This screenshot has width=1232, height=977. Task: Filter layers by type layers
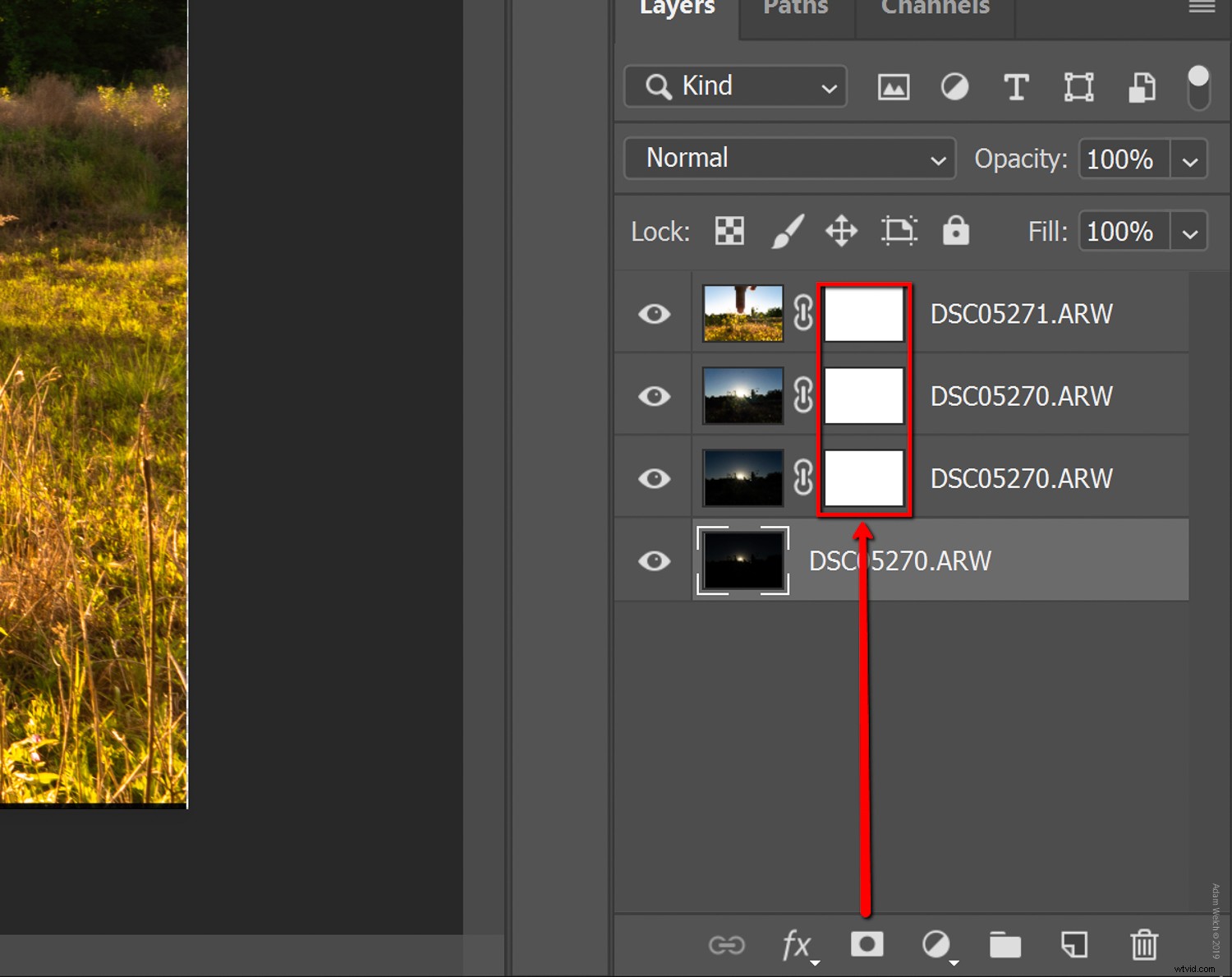(1016, 86)
